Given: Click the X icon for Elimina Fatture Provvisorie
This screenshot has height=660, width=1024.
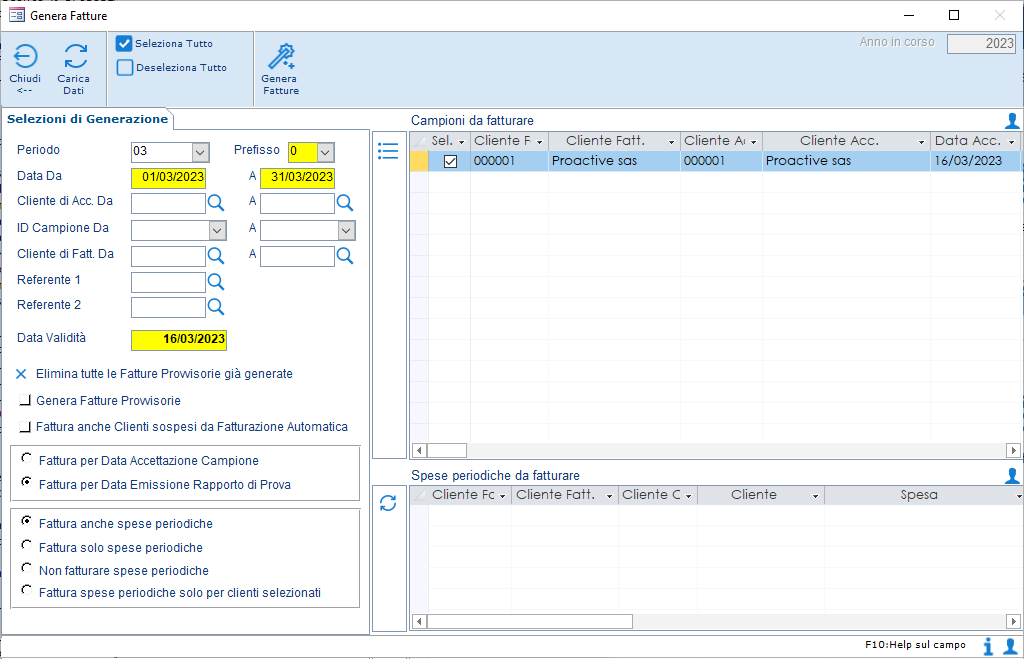Looking at the screenshot, I should click(21, 374).
